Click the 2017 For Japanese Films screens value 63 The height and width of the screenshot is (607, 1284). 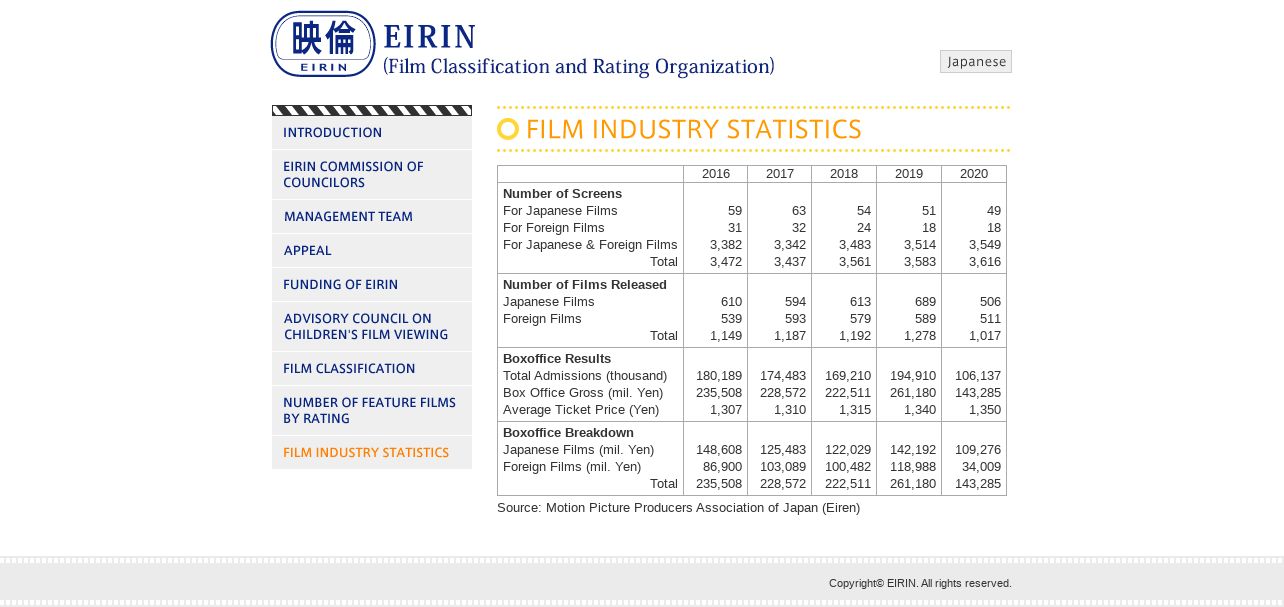799,211
